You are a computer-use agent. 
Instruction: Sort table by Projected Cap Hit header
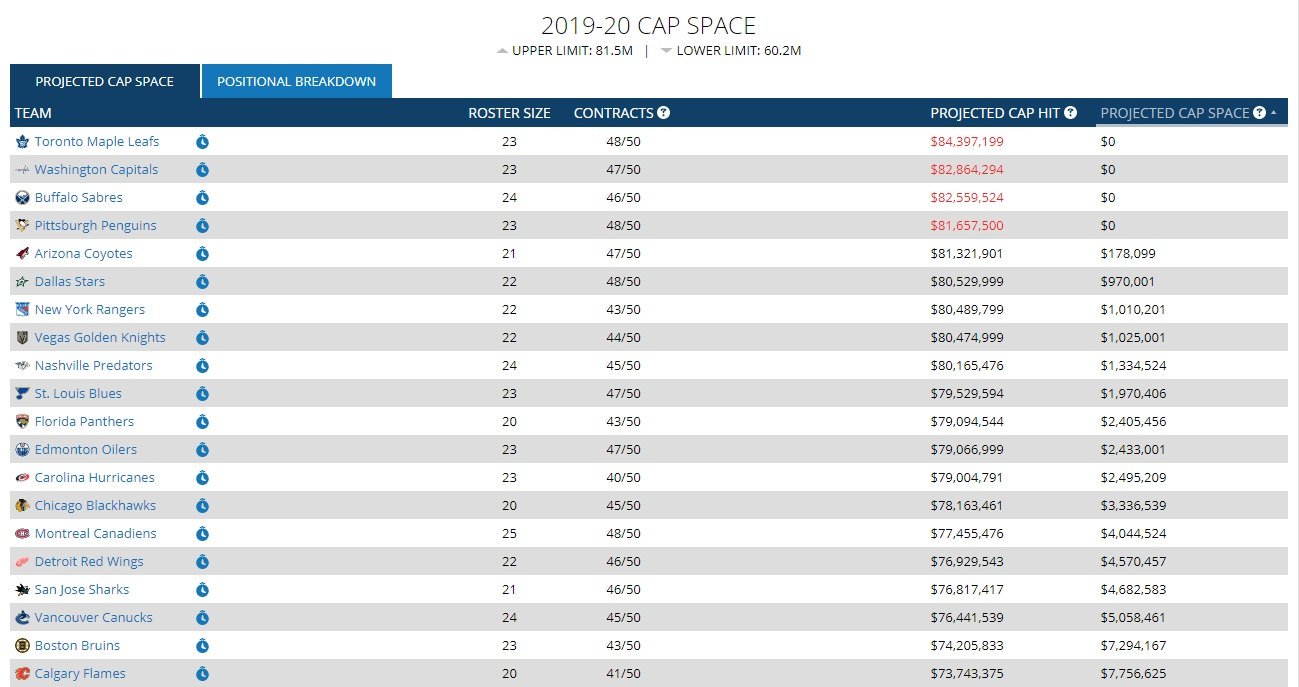point(995,113)
